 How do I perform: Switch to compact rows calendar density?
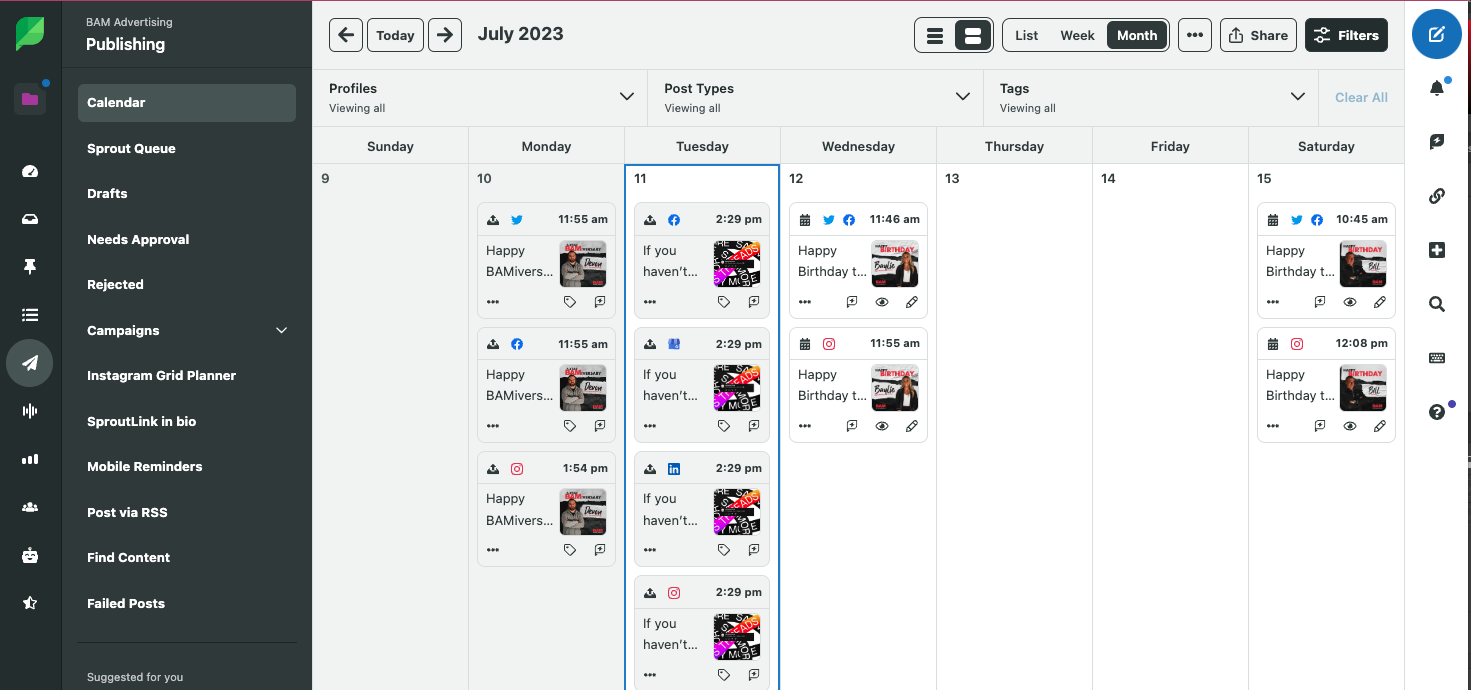click(935, 35)
